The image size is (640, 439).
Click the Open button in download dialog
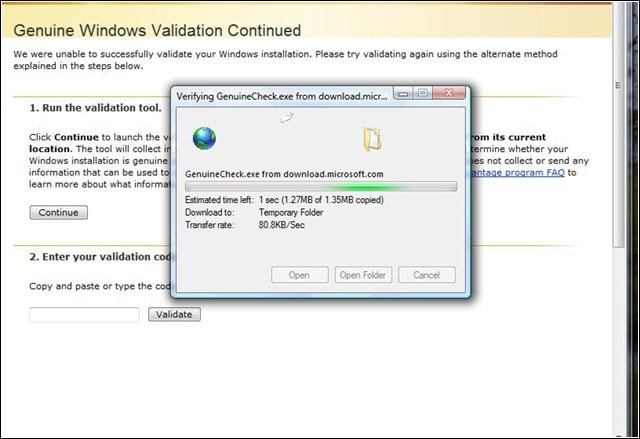[x=300, y=275]
